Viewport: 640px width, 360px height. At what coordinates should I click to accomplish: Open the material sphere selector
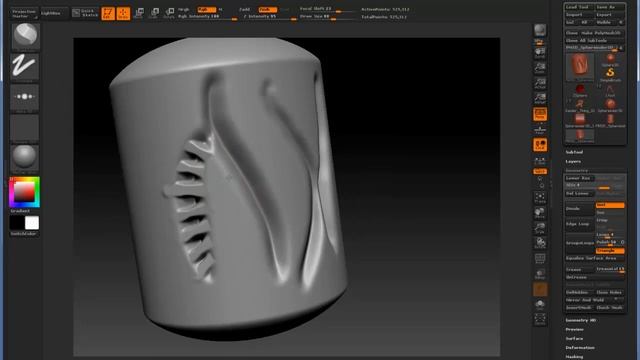coord(25,158)
